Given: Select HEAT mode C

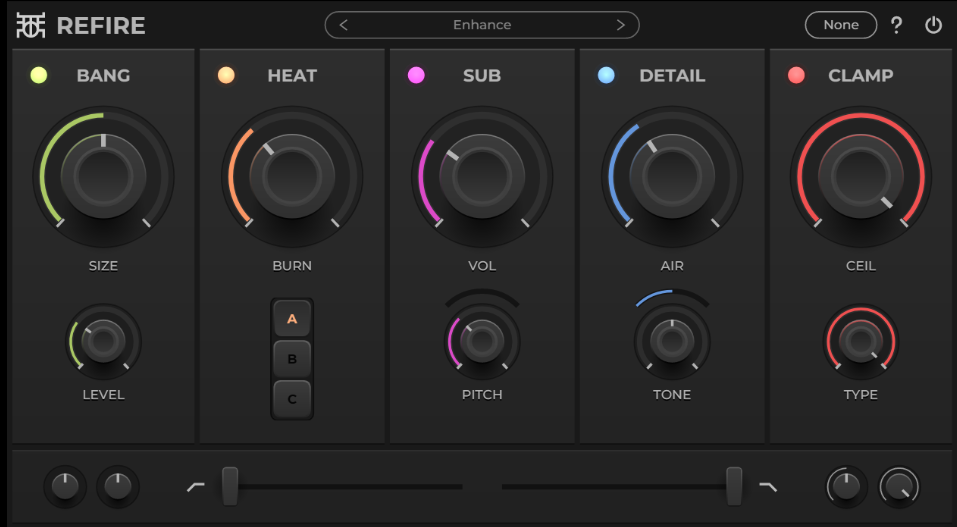Looking at the screenshot, I should [292, 399].
